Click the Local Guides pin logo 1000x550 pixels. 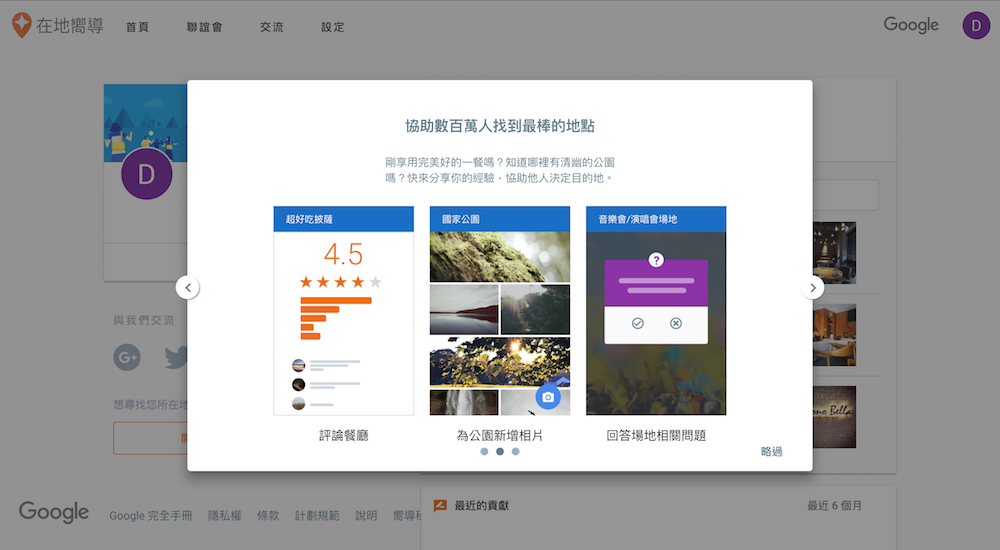20,25
